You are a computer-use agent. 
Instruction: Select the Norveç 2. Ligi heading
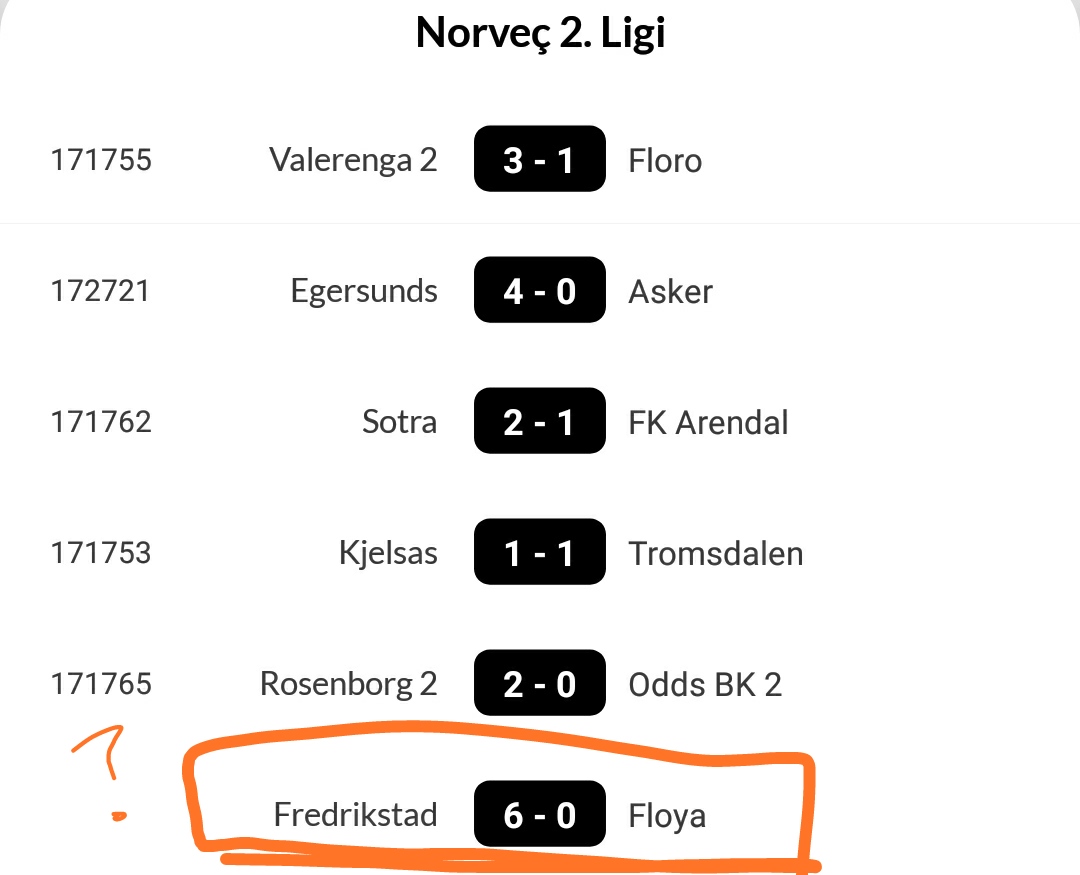pyautogui.click(x=541, y=32)
